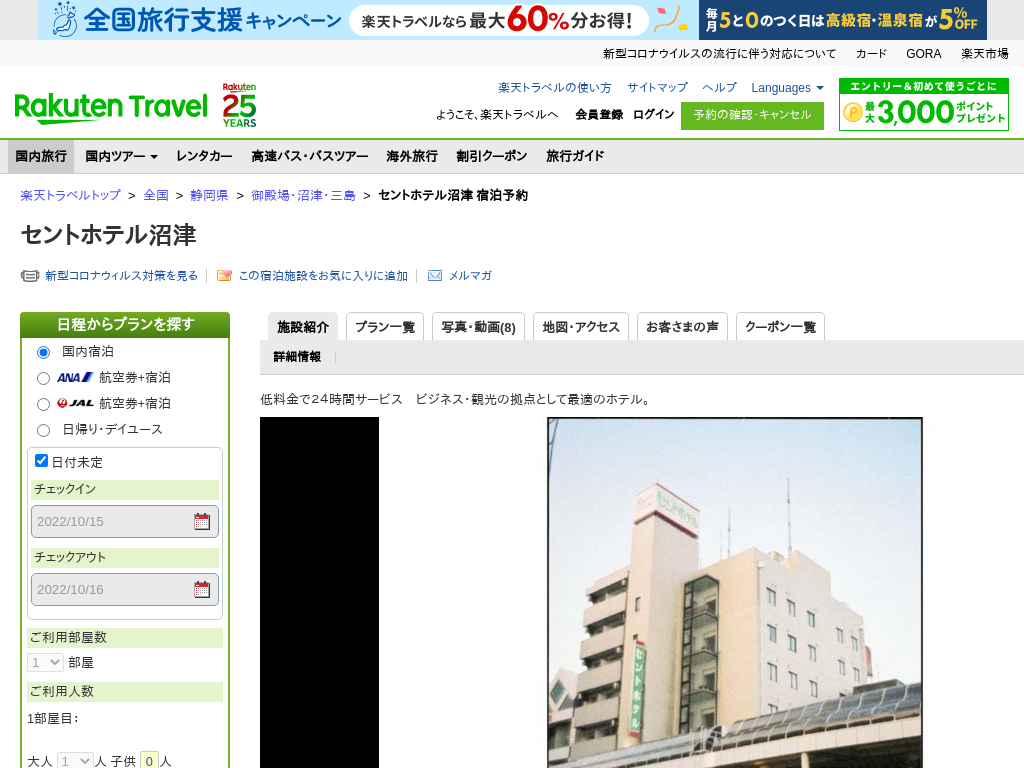Open the ヘルプ link

coord(719,88)
